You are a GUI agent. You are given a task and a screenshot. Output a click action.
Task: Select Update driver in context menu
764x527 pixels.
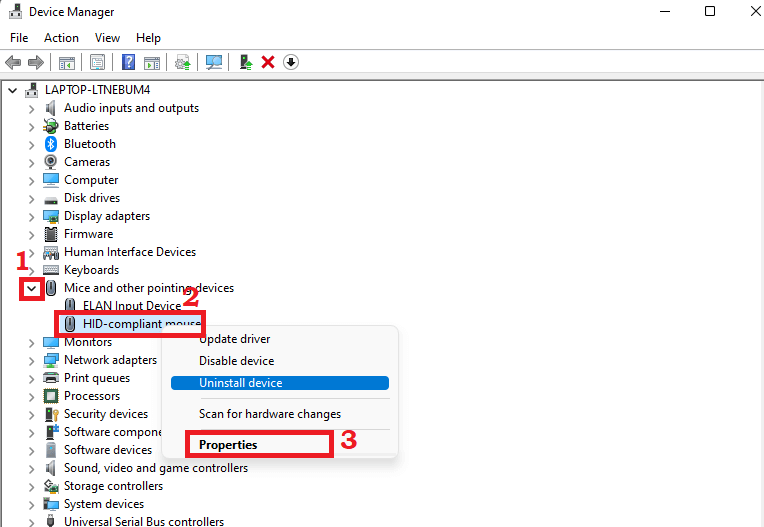(234, 339)
